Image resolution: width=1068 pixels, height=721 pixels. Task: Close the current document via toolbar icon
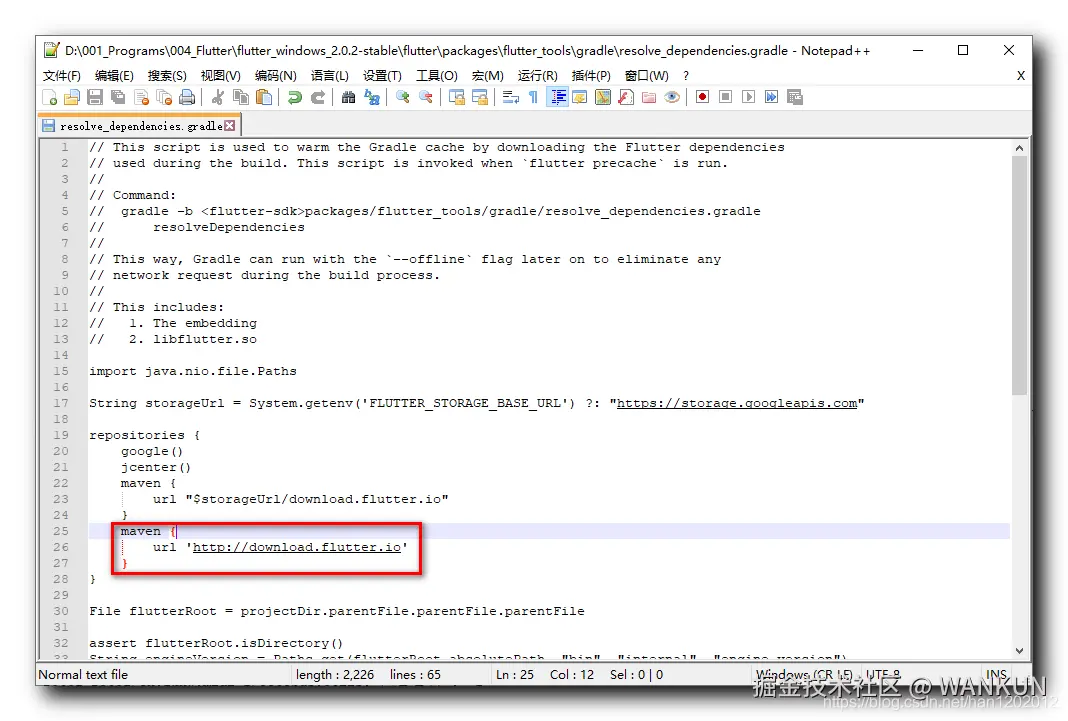(x=142, y=97)
